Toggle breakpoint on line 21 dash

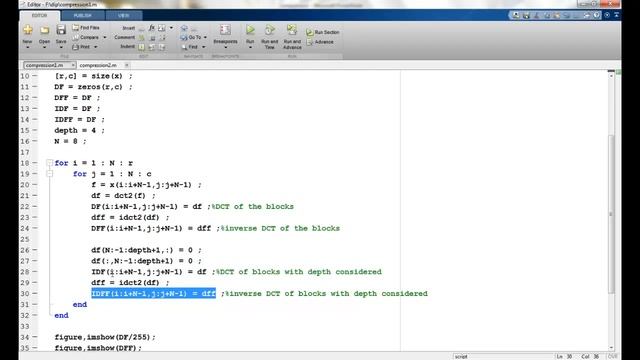click(x=35, y=196)
